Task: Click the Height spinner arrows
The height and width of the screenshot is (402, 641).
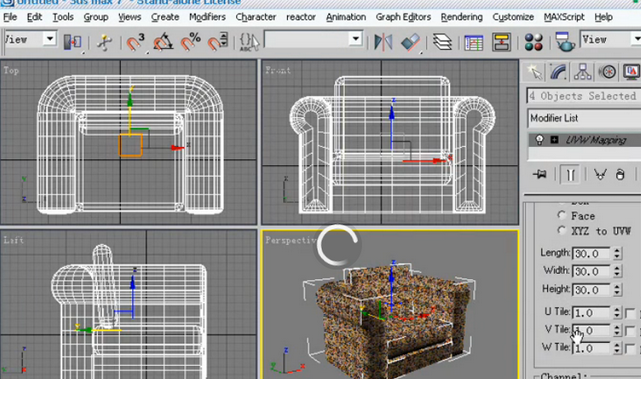Action: pos(617,290)
